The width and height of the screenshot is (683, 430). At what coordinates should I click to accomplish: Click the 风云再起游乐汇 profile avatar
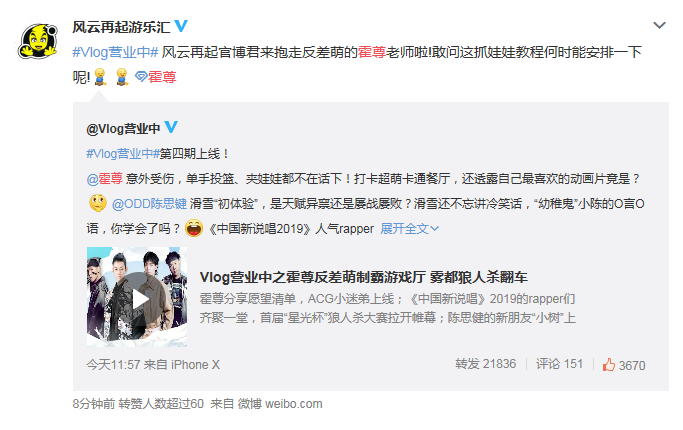[x=38, y=41]
